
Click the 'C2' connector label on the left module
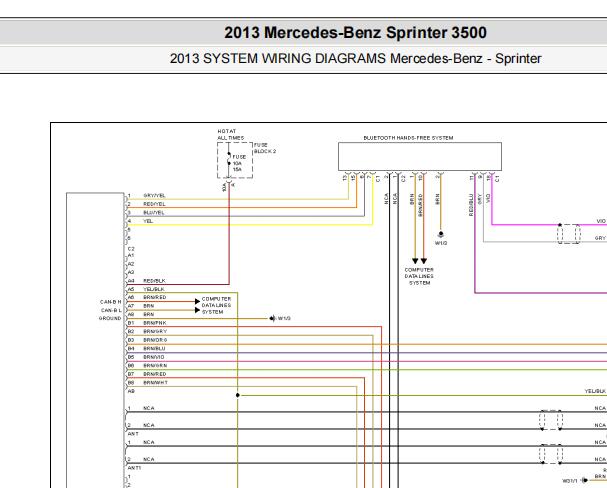click(x=131, y=249)
